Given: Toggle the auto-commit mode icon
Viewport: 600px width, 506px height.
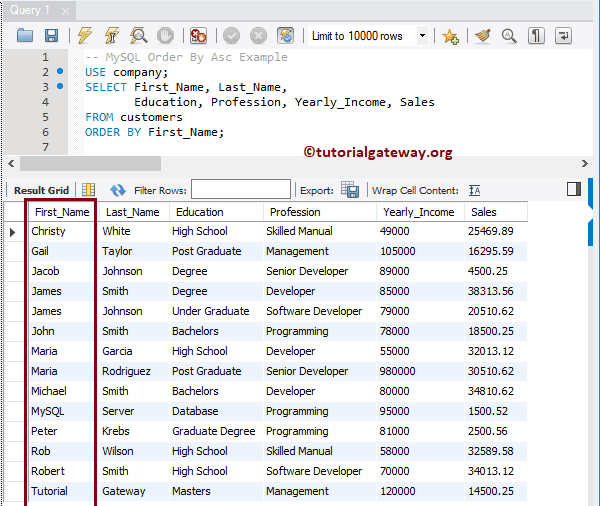Looking at the screenshot, I should click(x=286, y=36).
